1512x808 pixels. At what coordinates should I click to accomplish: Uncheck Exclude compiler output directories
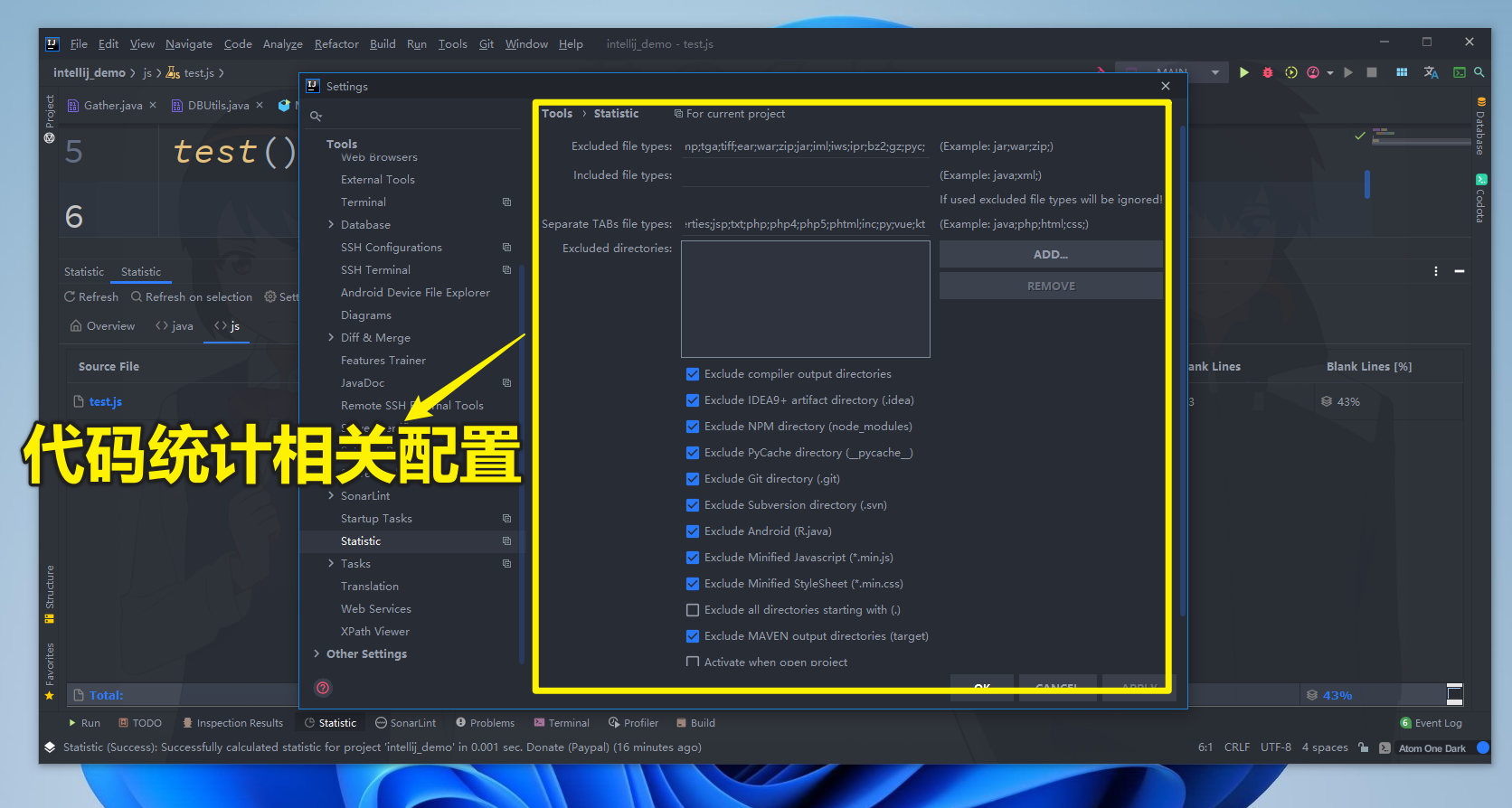693,374
